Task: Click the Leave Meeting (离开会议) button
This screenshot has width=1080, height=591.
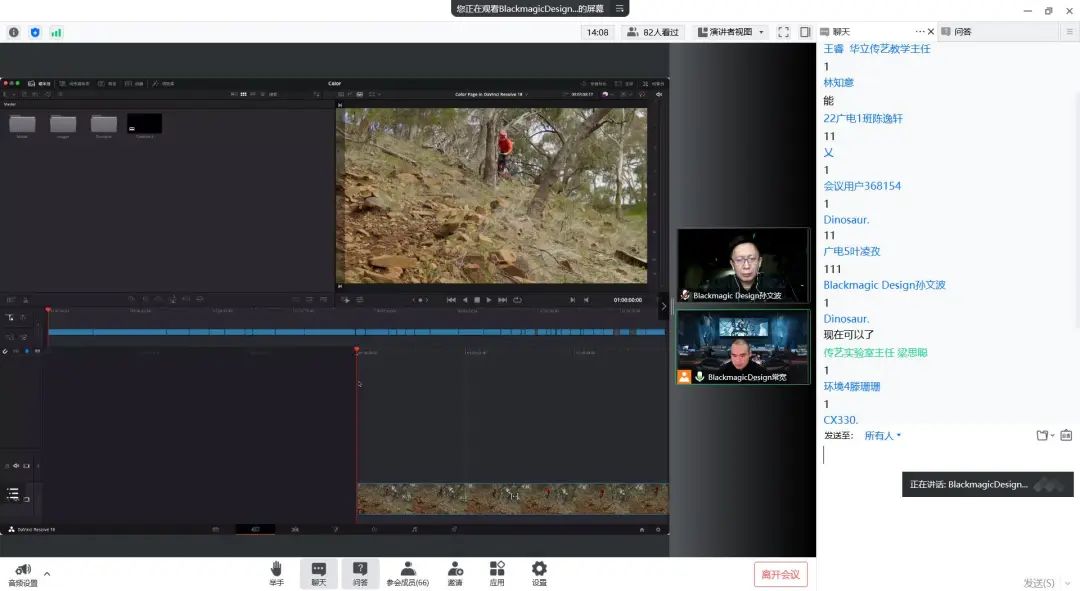Action: tap(780, 574)
